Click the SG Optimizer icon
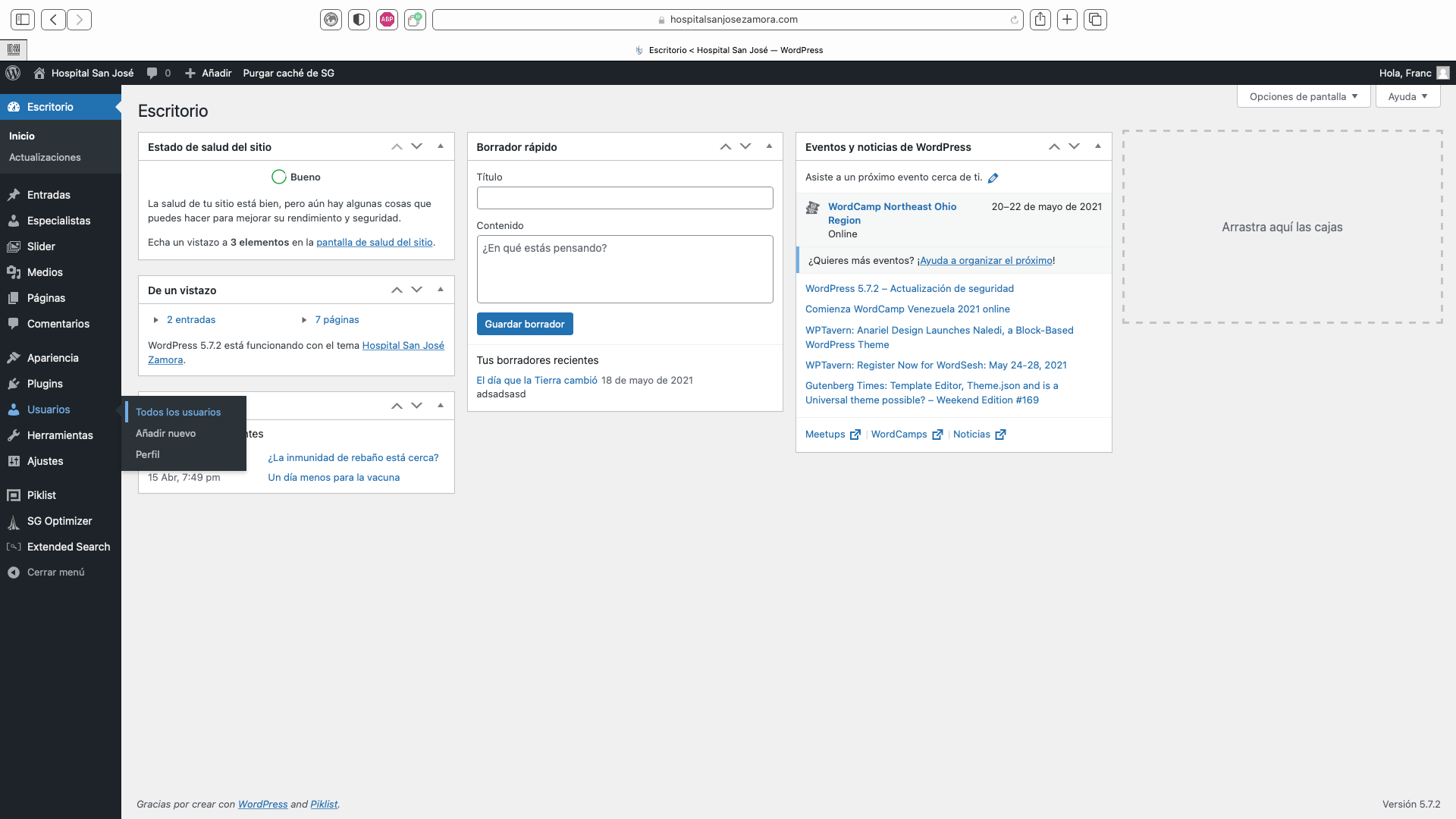This screenshot has height=819, width=1456. pyautogui.click(x=14, y=521)
